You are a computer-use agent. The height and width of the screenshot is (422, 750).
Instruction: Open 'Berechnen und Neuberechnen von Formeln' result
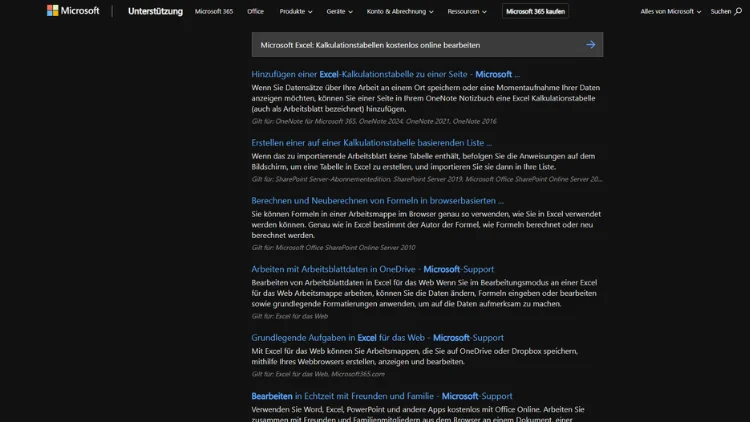click(x=377, y=200)
